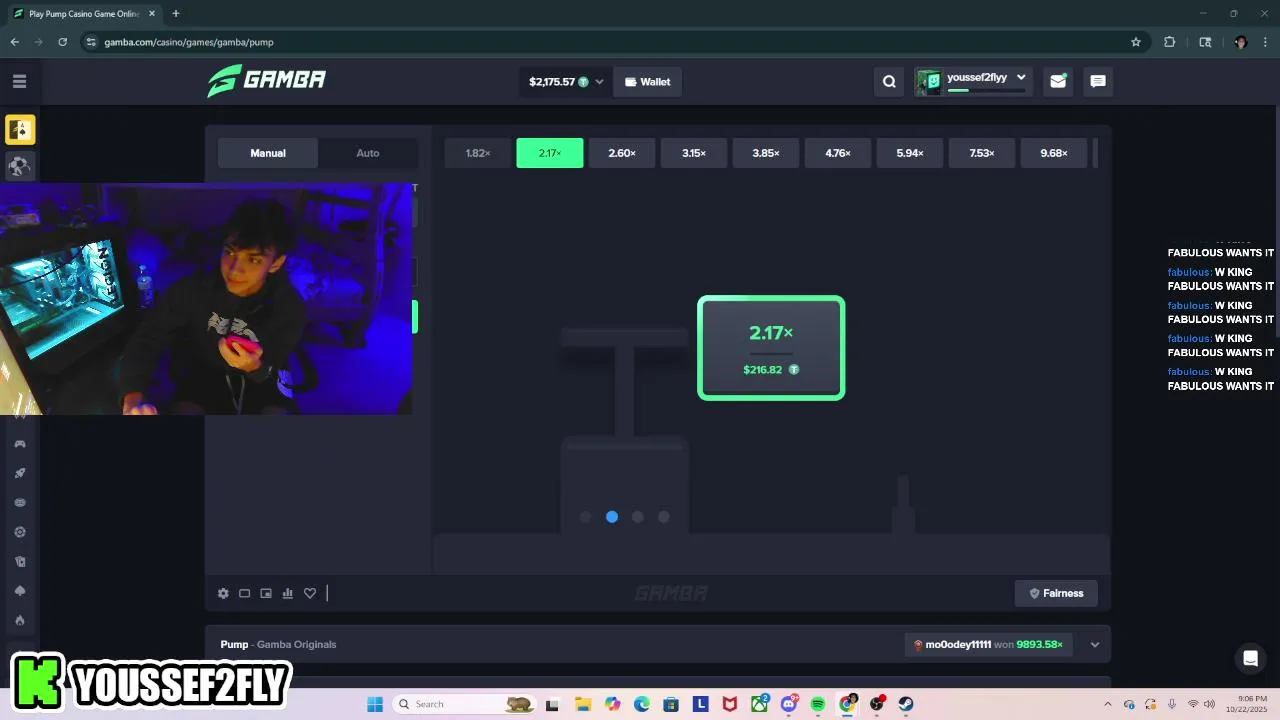Open a new browser tab
The width and height of the screenshot is (1280, 720).
pyautogui.click(x=176, y=14)
